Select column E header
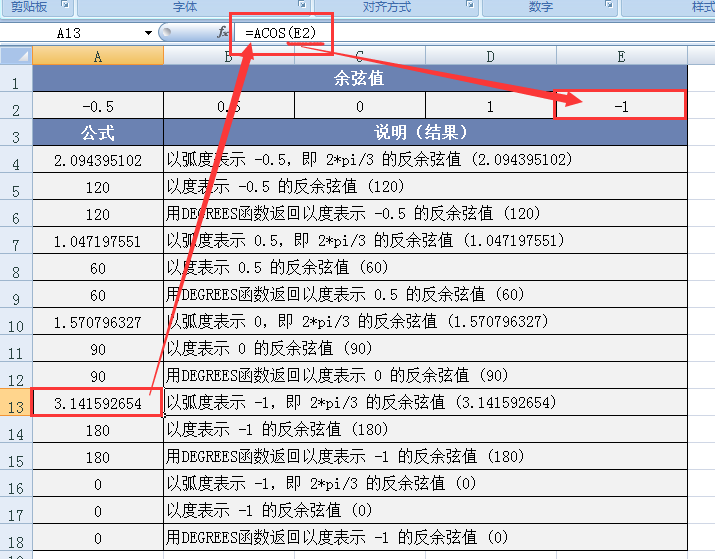 [x=622, y=57]
